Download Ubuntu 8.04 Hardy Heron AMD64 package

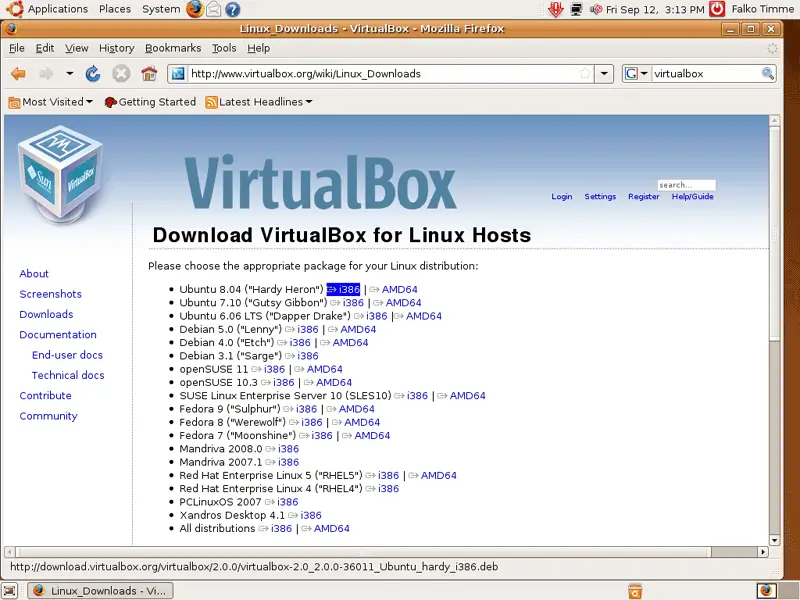[x=393, y=289]
